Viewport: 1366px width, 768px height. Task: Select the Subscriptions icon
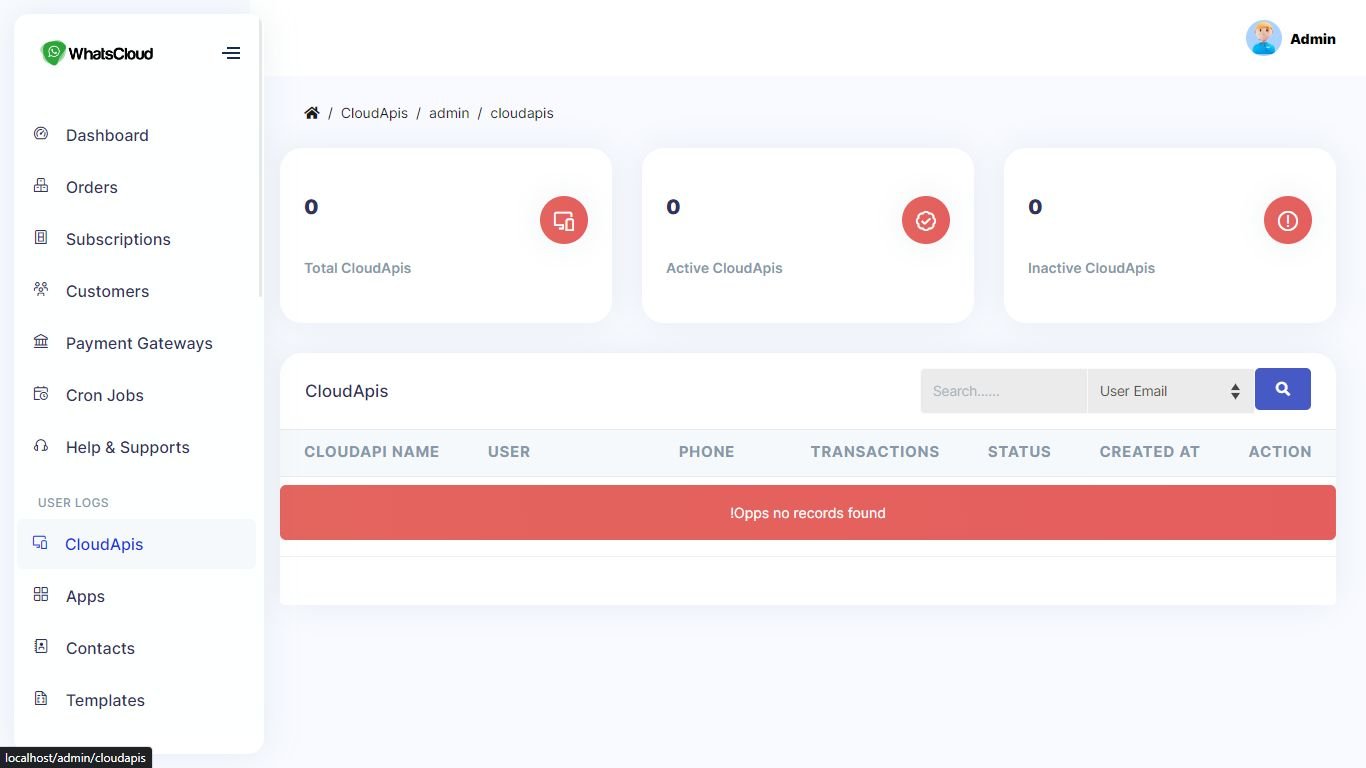point(41,238)
